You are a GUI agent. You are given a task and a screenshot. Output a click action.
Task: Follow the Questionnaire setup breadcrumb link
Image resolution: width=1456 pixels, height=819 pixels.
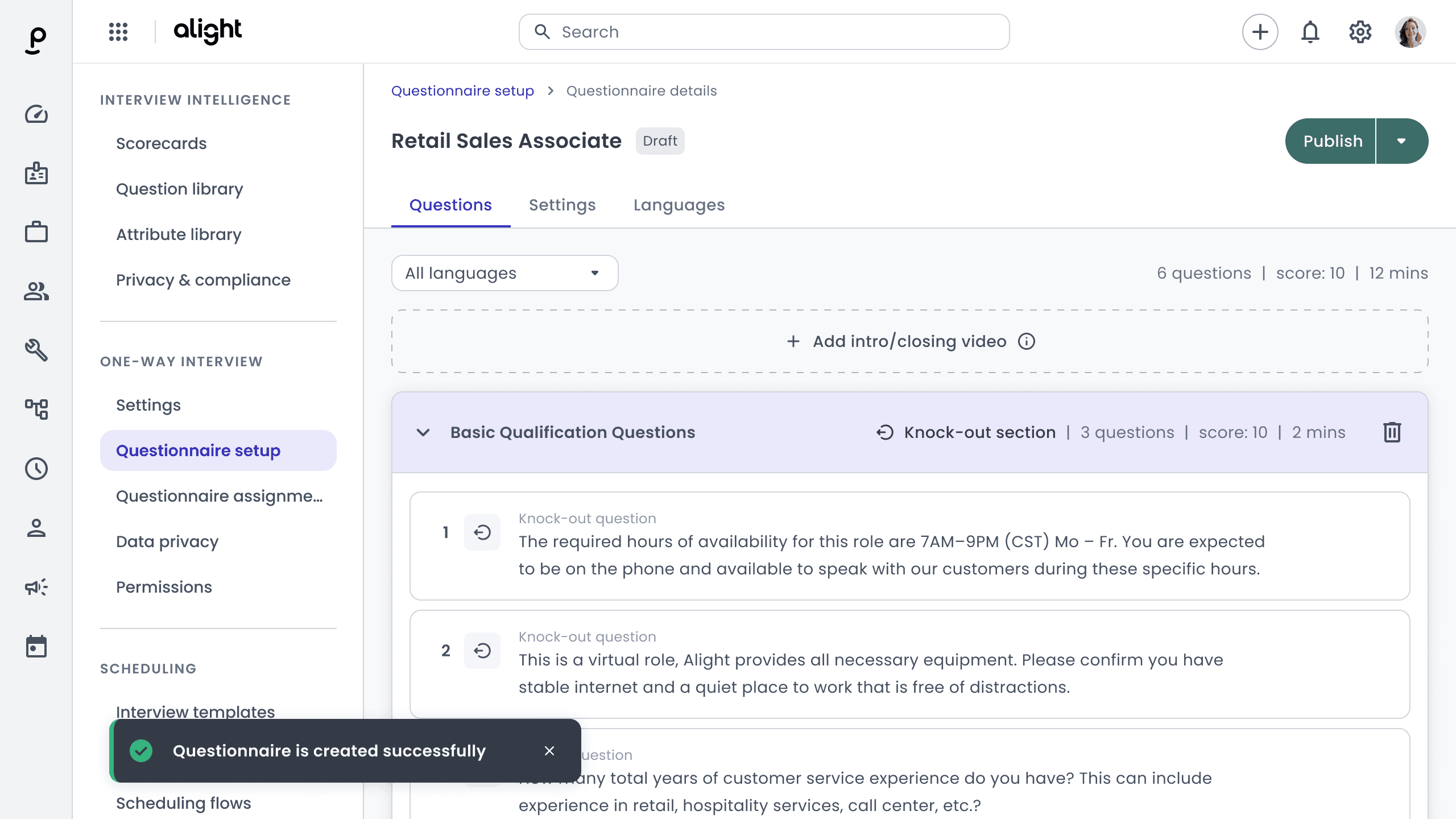click(x=462, y=91)
